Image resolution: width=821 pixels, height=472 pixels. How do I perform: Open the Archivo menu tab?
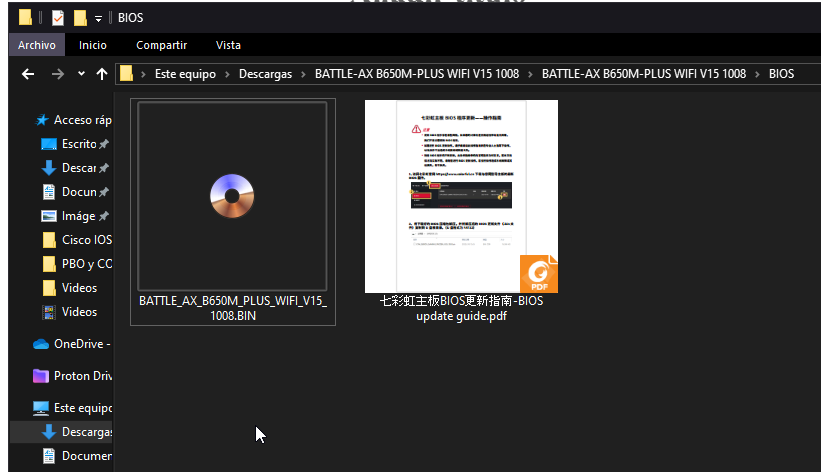[37, 45]
